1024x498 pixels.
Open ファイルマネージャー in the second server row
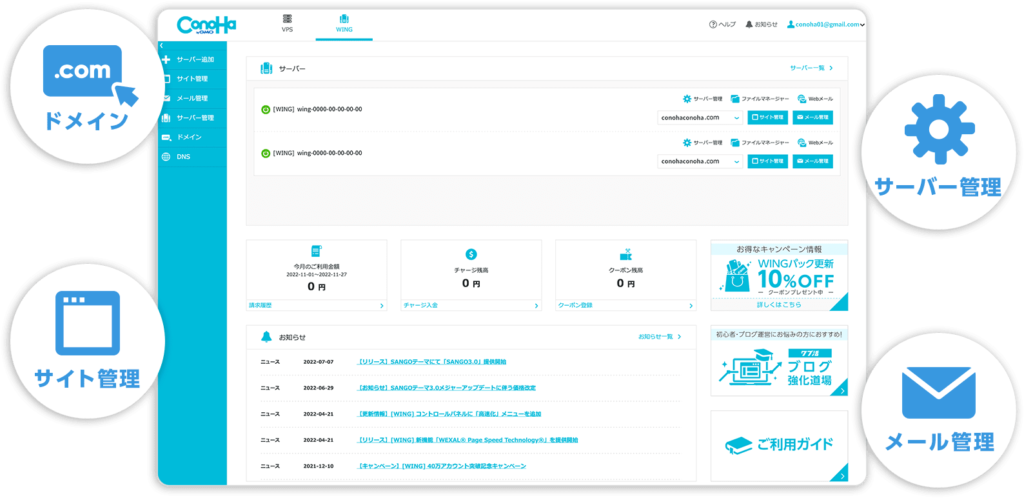(x=735, y=142)
